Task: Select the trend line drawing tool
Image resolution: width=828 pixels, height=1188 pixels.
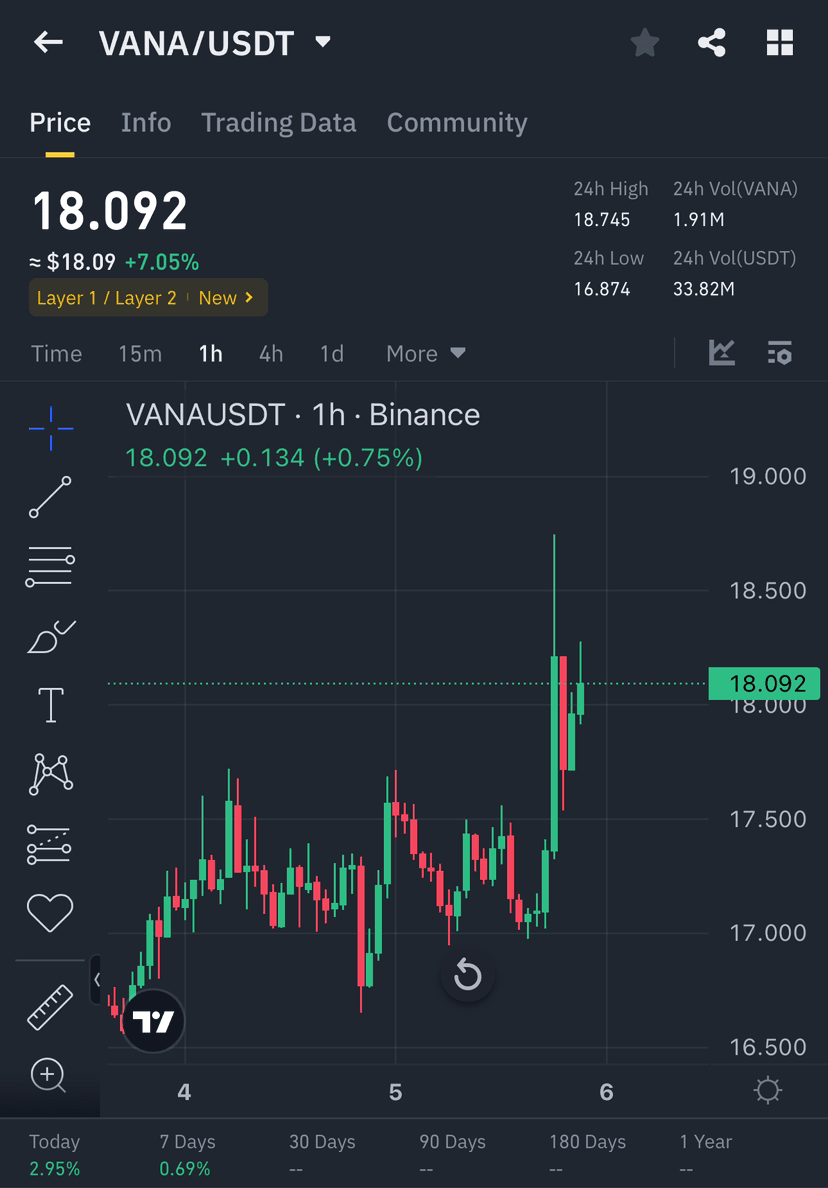Action: [x=51, y=497]
